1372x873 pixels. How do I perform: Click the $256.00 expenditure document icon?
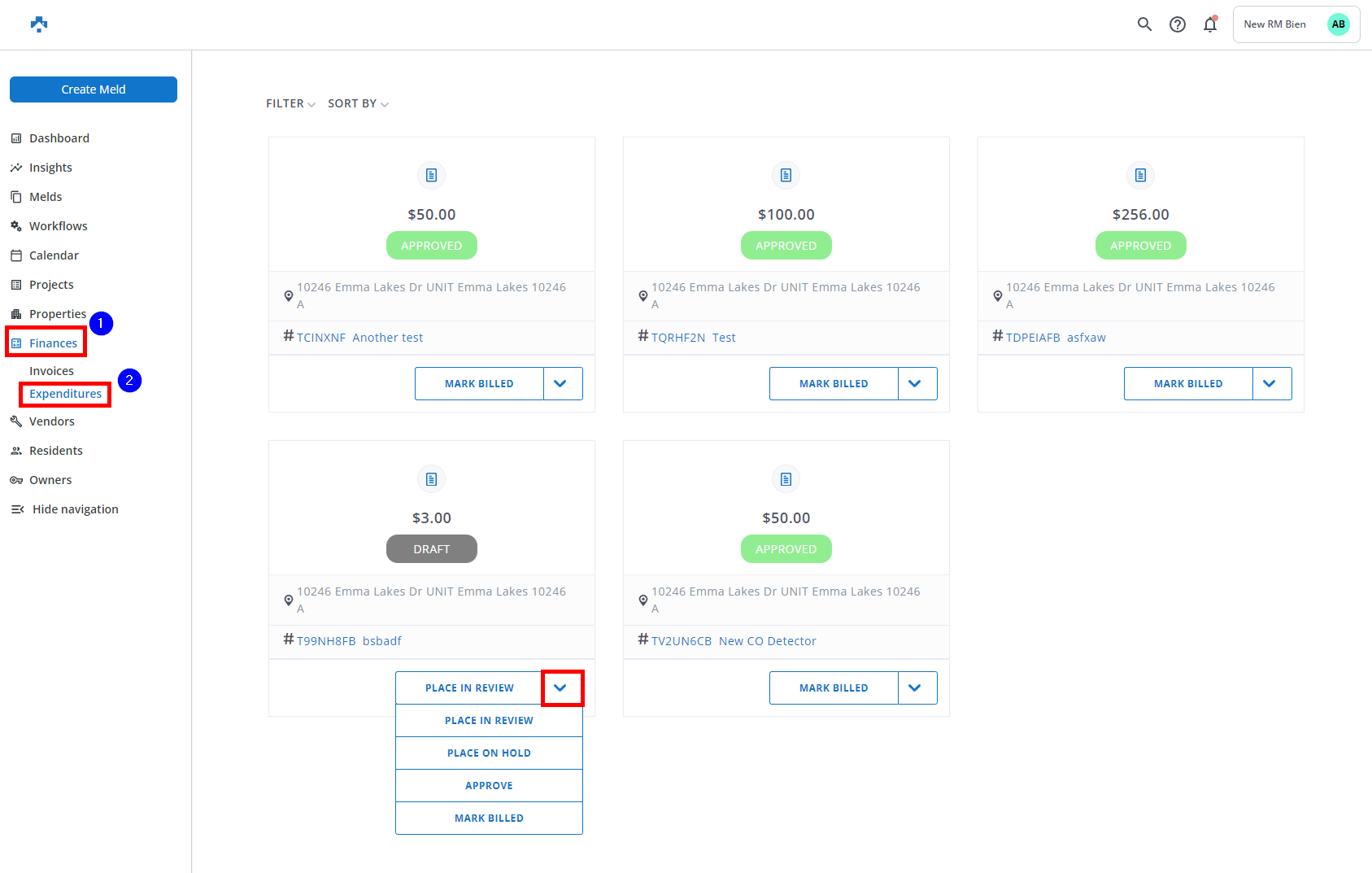(1140, 175)
